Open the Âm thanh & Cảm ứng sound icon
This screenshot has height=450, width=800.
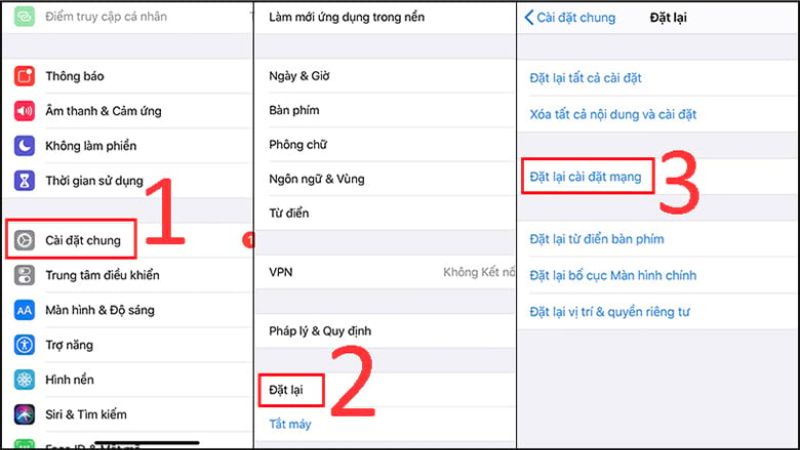tap(24, 111)
